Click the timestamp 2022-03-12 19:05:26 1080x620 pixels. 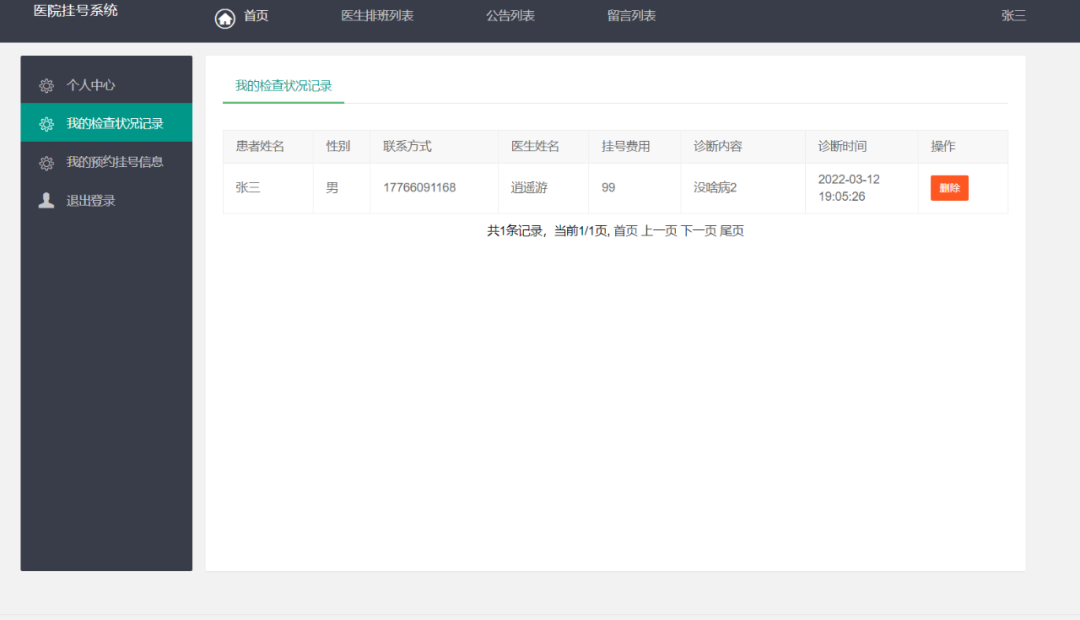(849, 188)
